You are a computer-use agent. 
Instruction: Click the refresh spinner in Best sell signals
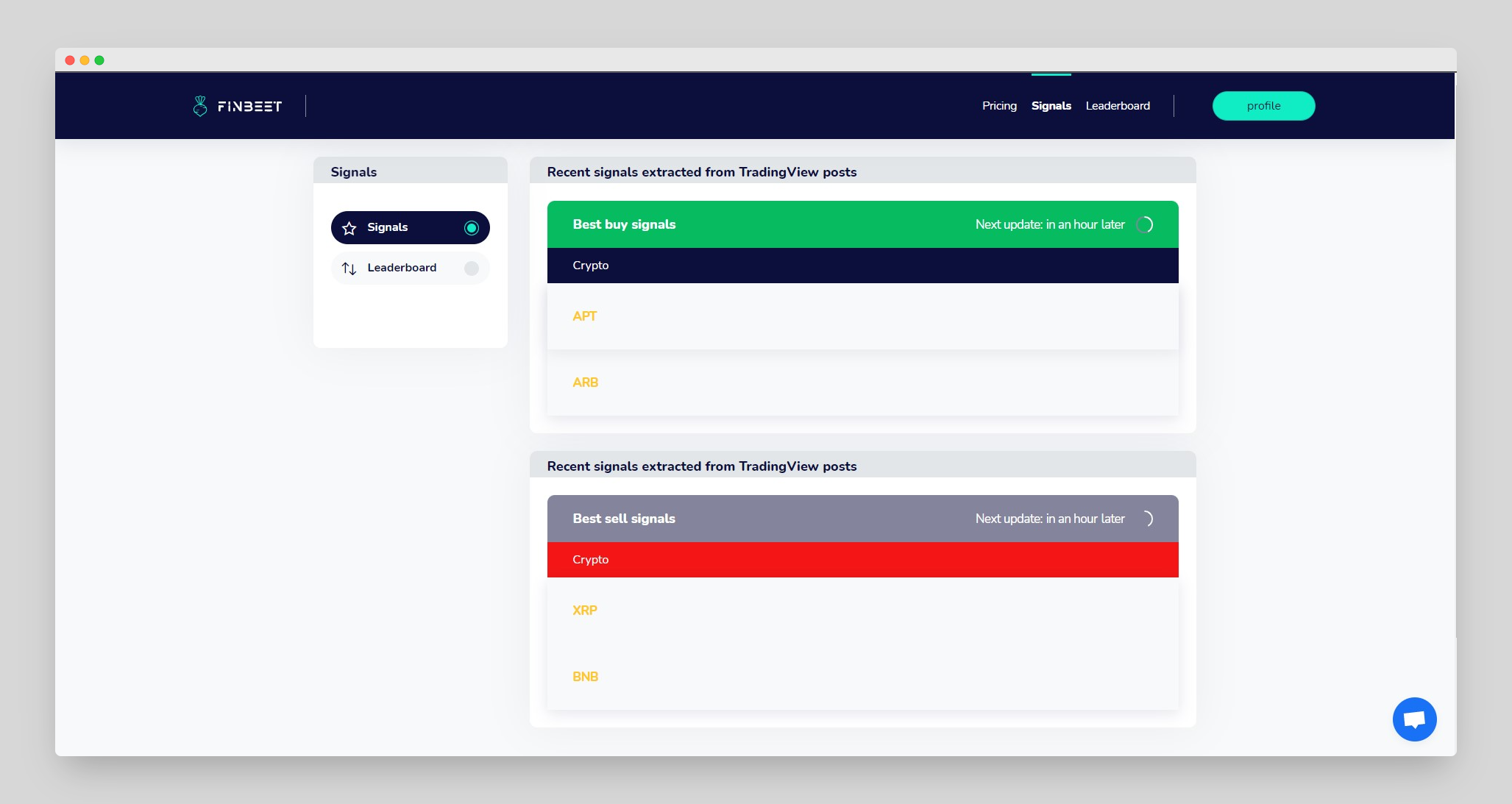pos(1145,519)
